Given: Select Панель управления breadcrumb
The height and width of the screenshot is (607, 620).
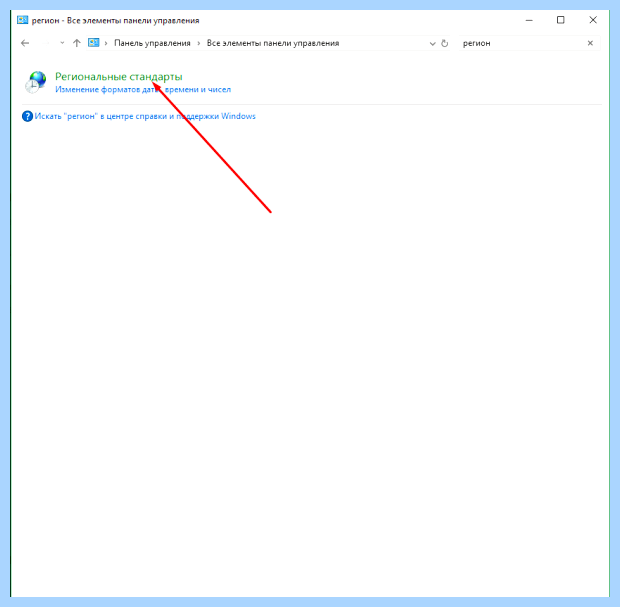Looking at the screenshot, I should coord(152,43).
